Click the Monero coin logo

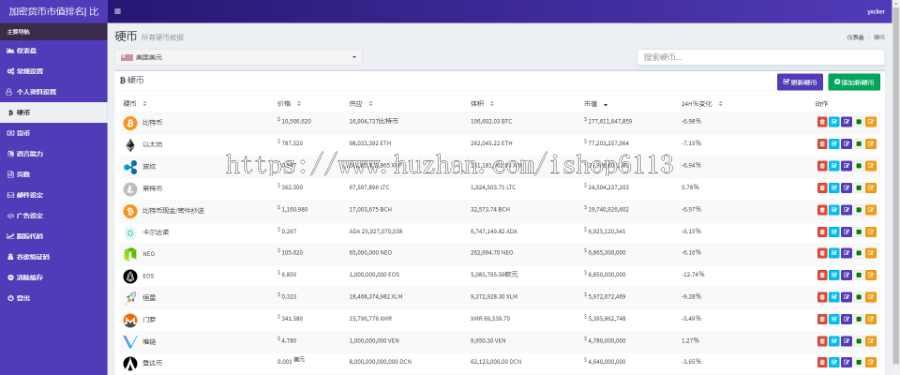click(130, 320)
